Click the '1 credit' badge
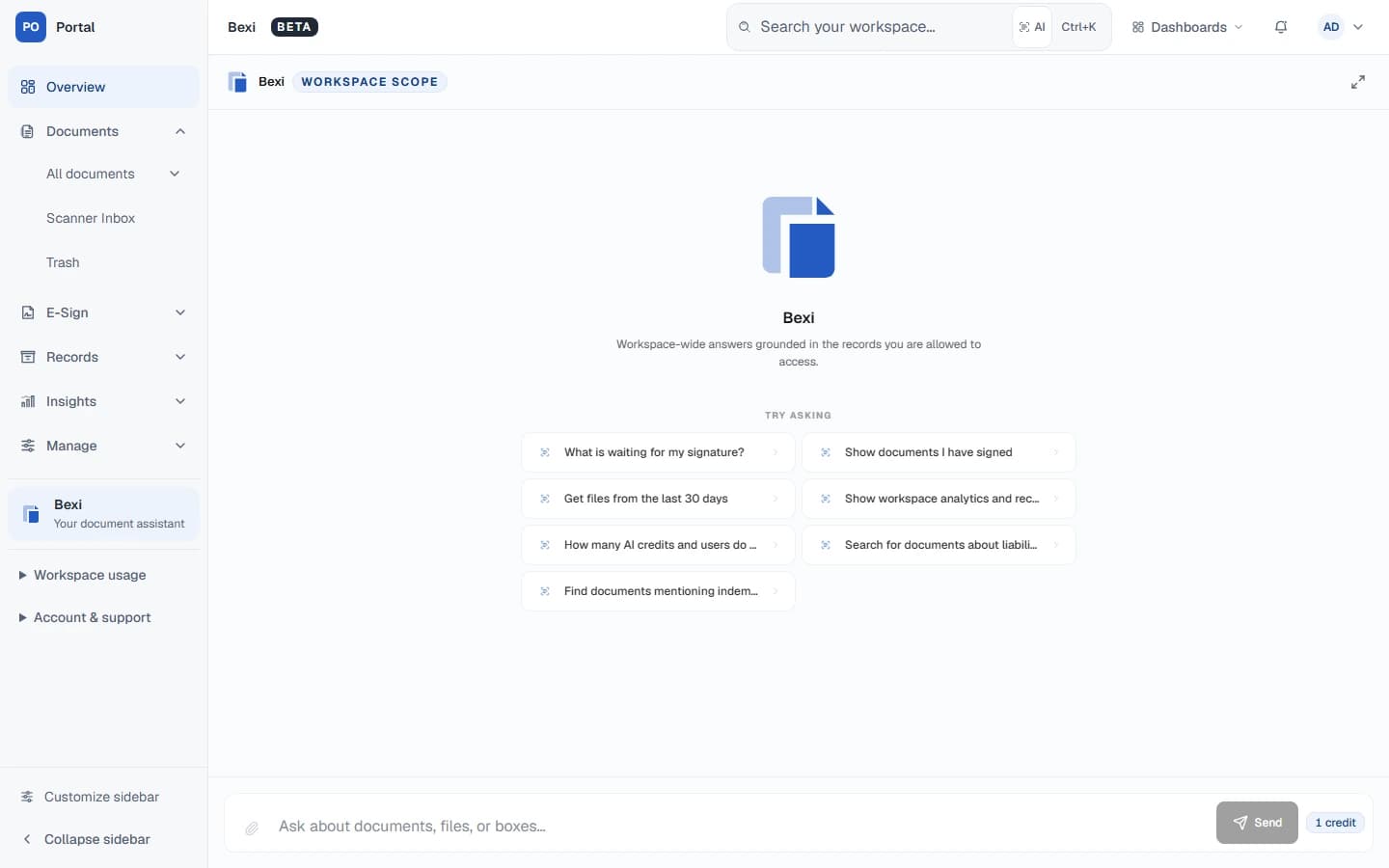Screen dimensions: 1389x868 pos(1335,823)
